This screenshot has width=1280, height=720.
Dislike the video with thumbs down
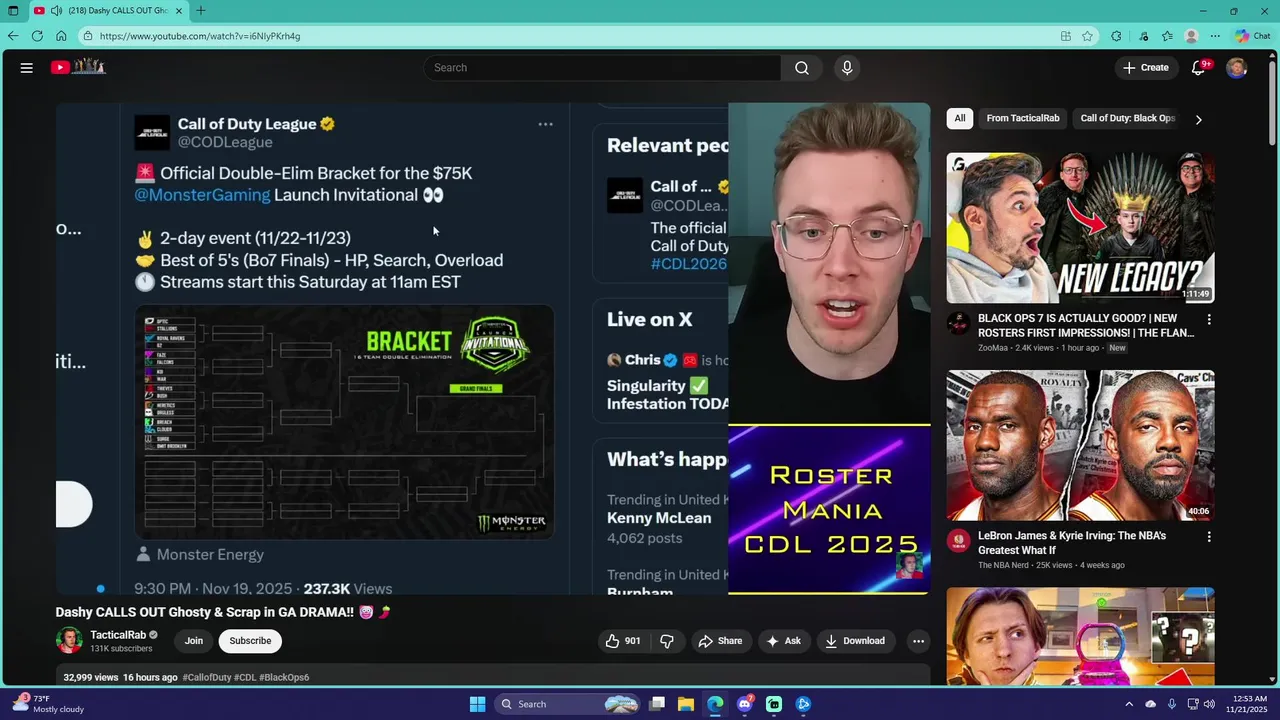click(x=667, y=641)
